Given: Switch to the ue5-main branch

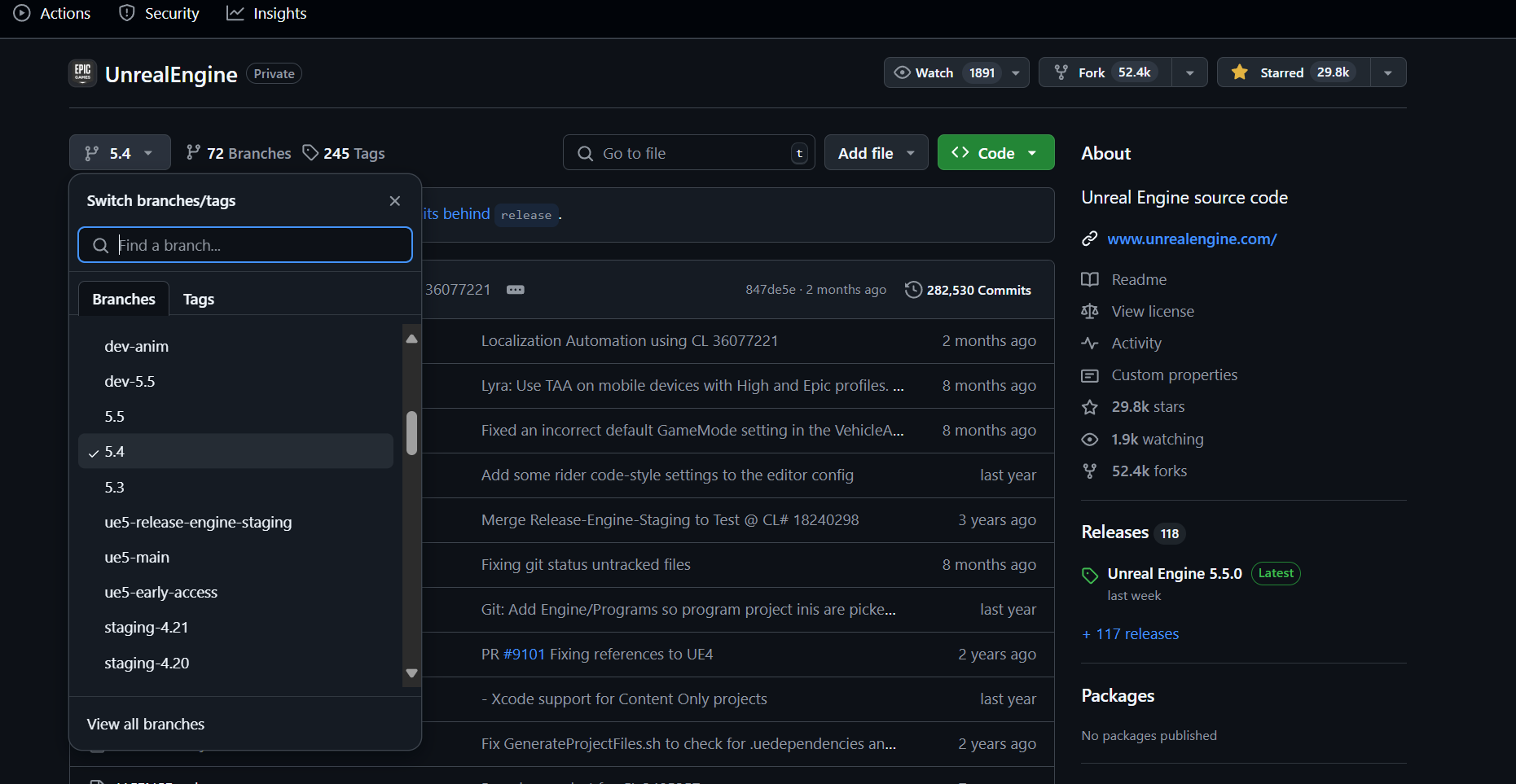Looking at the screenshot, I should [235, 557].
